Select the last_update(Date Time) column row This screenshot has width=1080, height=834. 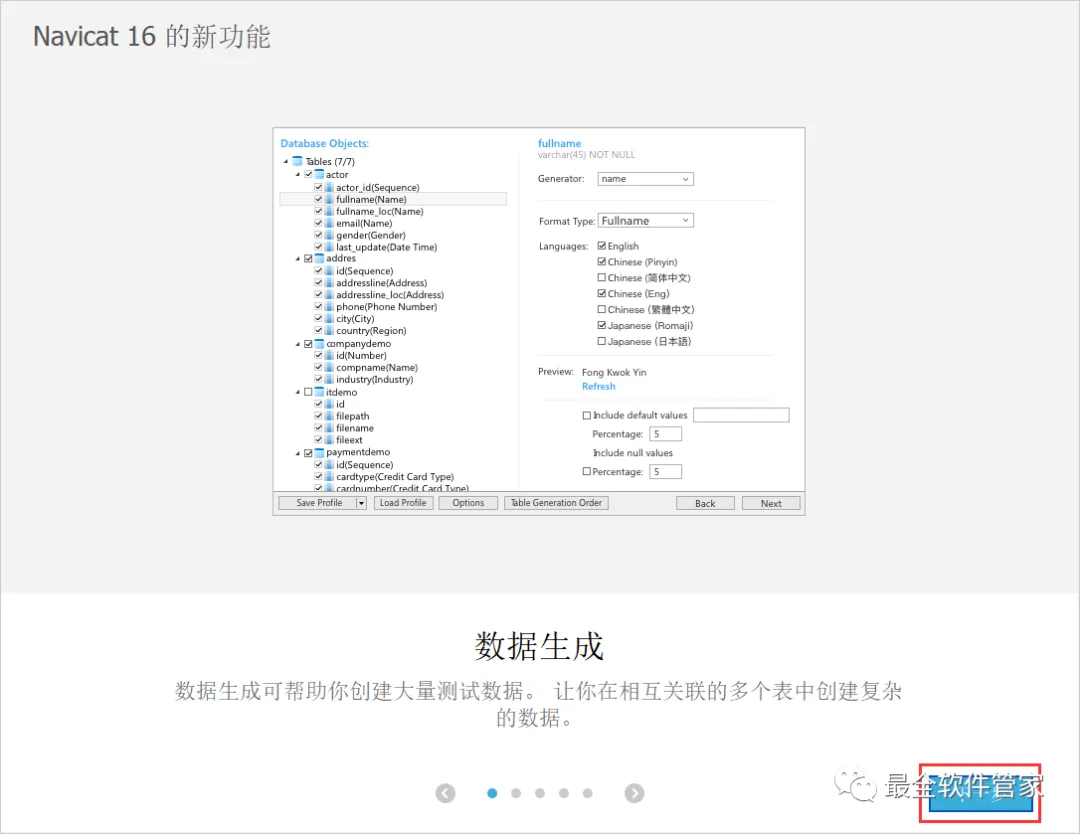click(x=386, y=247)
